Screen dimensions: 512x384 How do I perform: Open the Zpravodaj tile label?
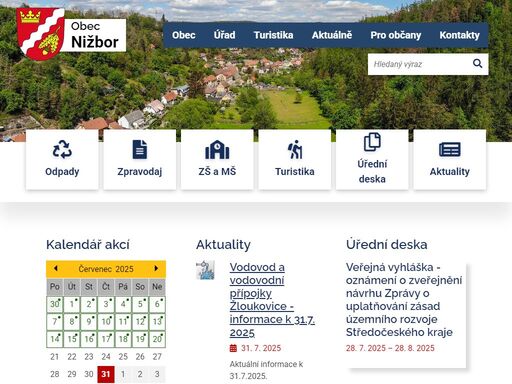(x=139, y=172)
